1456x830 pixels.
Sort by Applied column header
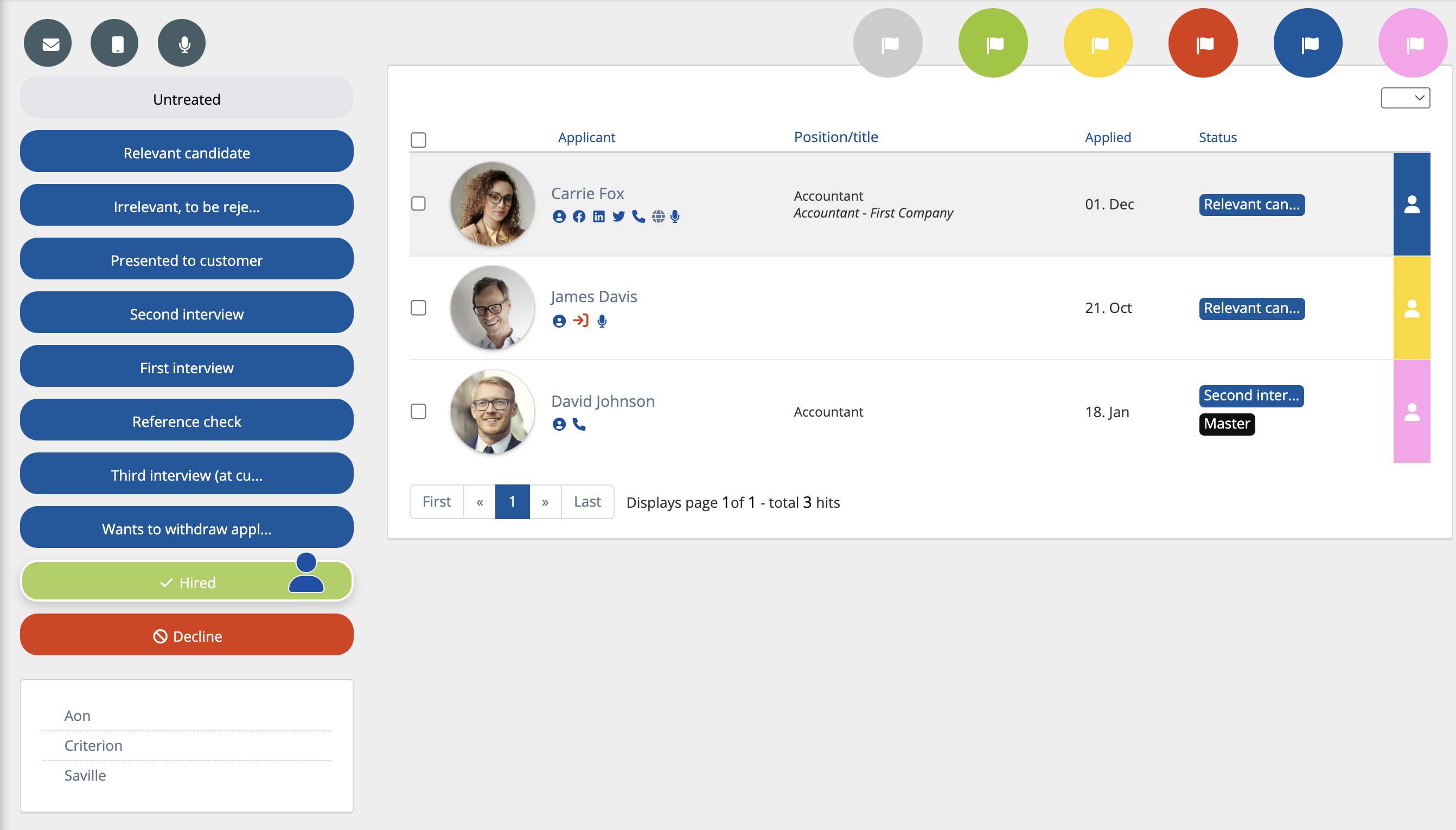1107,137
